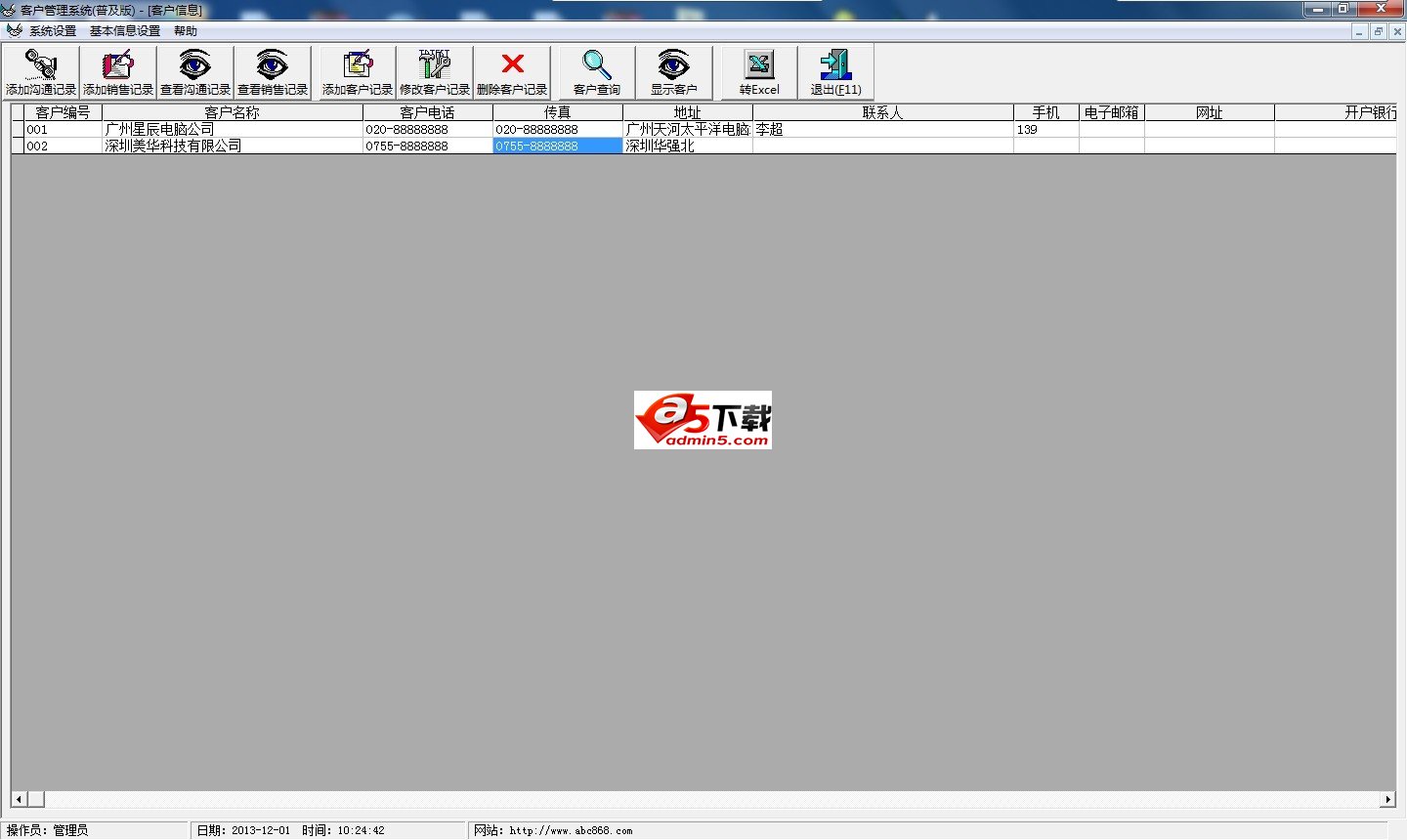Restore down the 客户信息 child window
Screen dimensions: 1407x840
[x=1379, y=31]
